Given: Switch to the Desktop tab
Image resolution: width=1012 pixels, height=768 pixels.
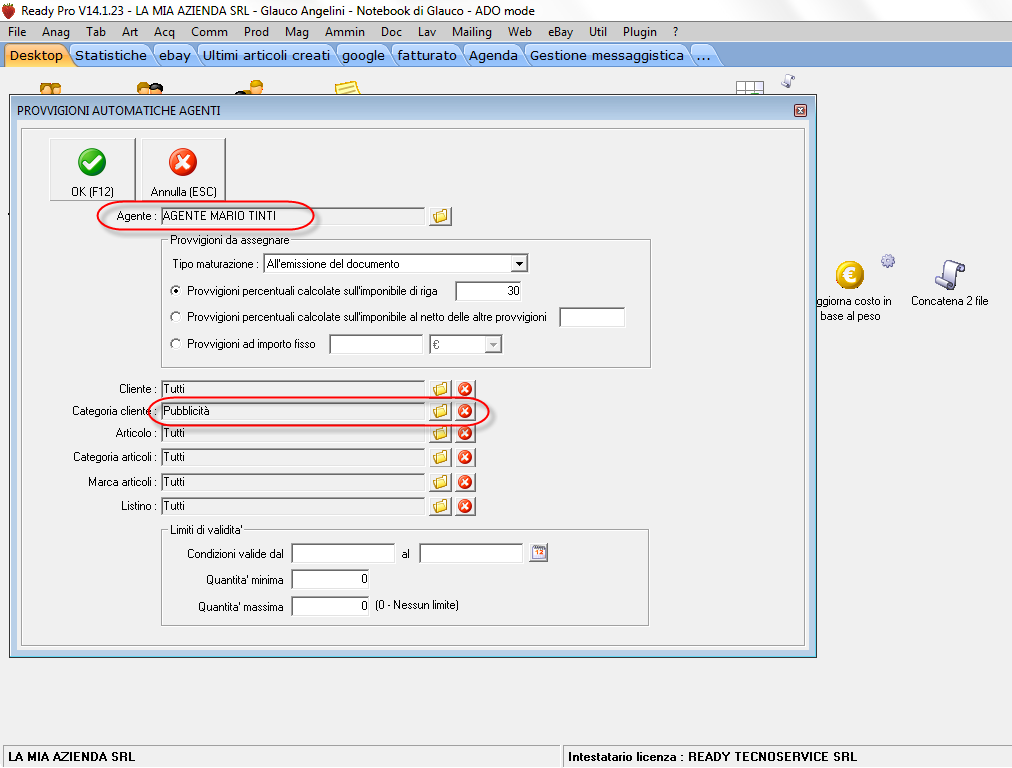Looking at the screenshot, I should (36, 56).
